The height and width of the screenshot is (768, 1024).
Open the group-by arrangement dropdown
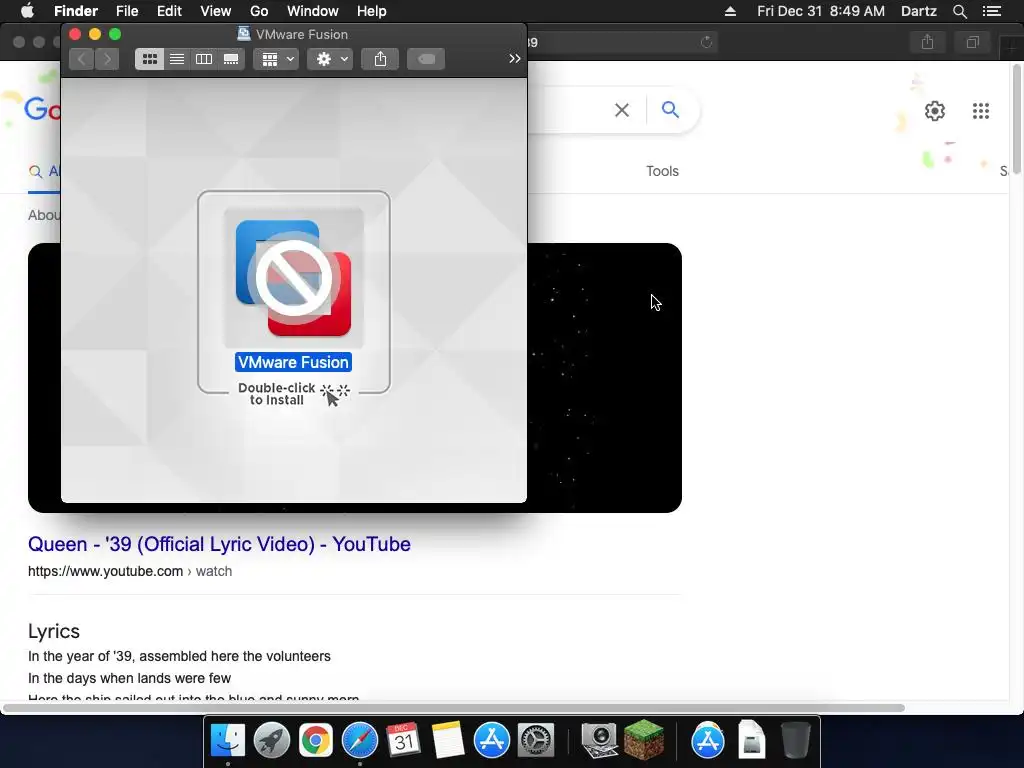click(x=276, y=59)
